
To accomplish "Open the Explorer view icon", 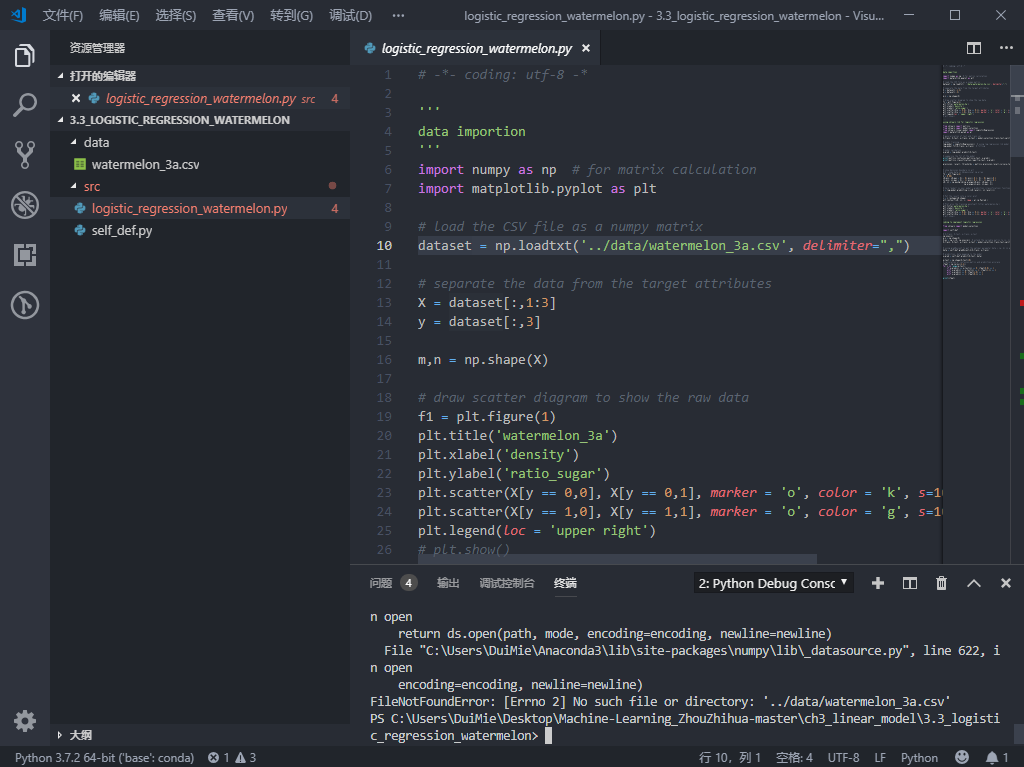I will (25, 56).
